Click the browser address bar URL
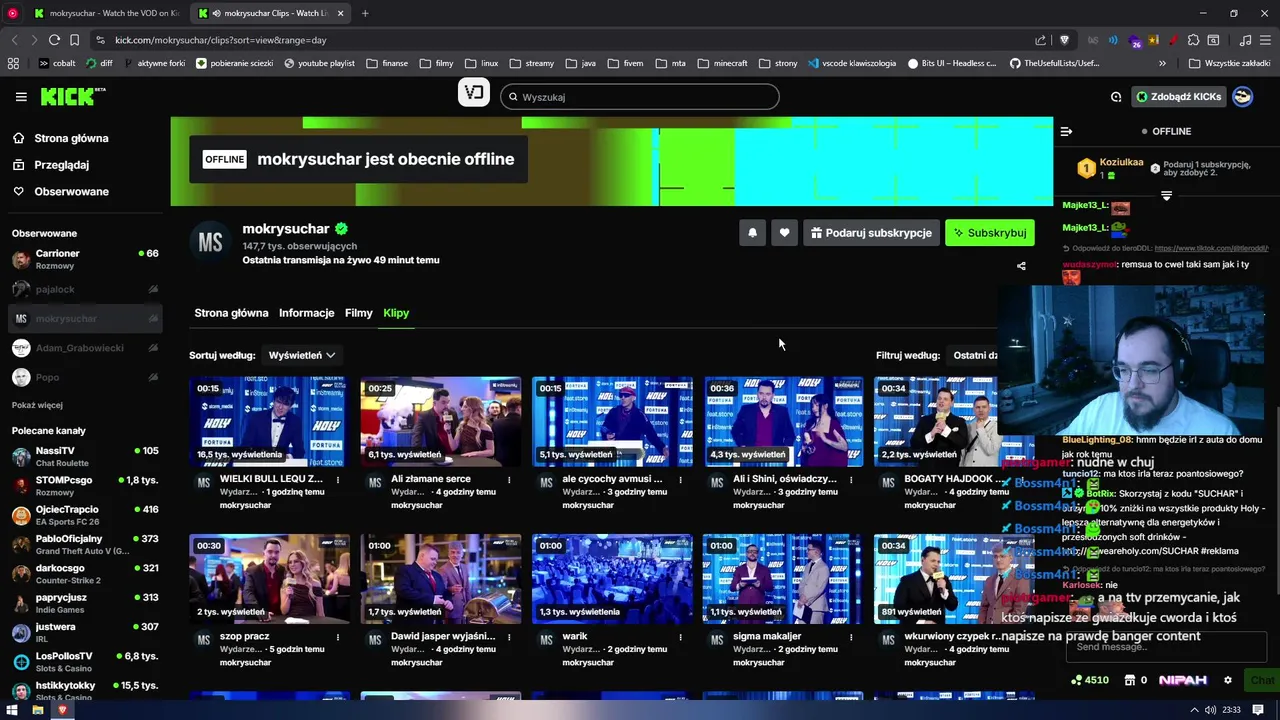Screen dimensions: 1280x720 click(x=220, y=40)
